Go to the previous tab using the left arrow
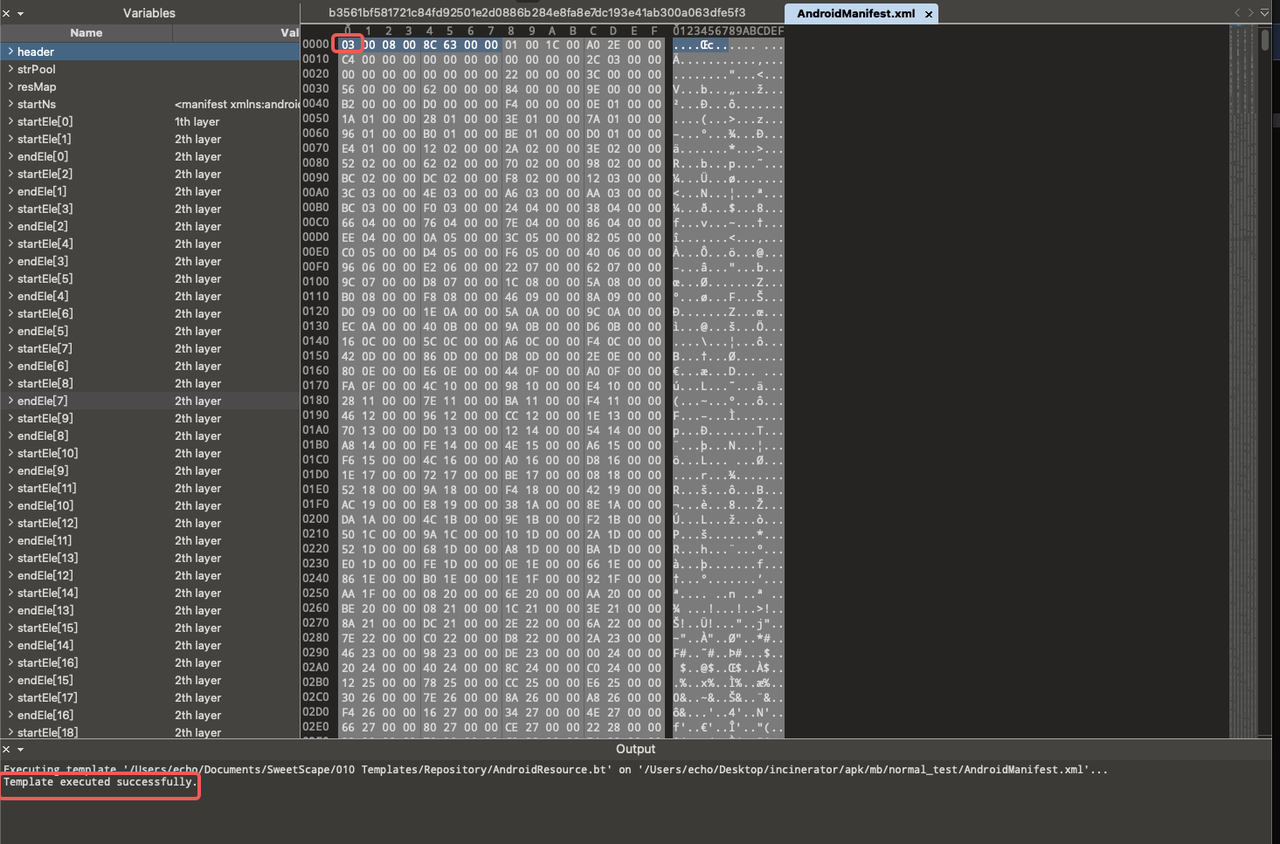1280x844 pixels. (1238, 13)
